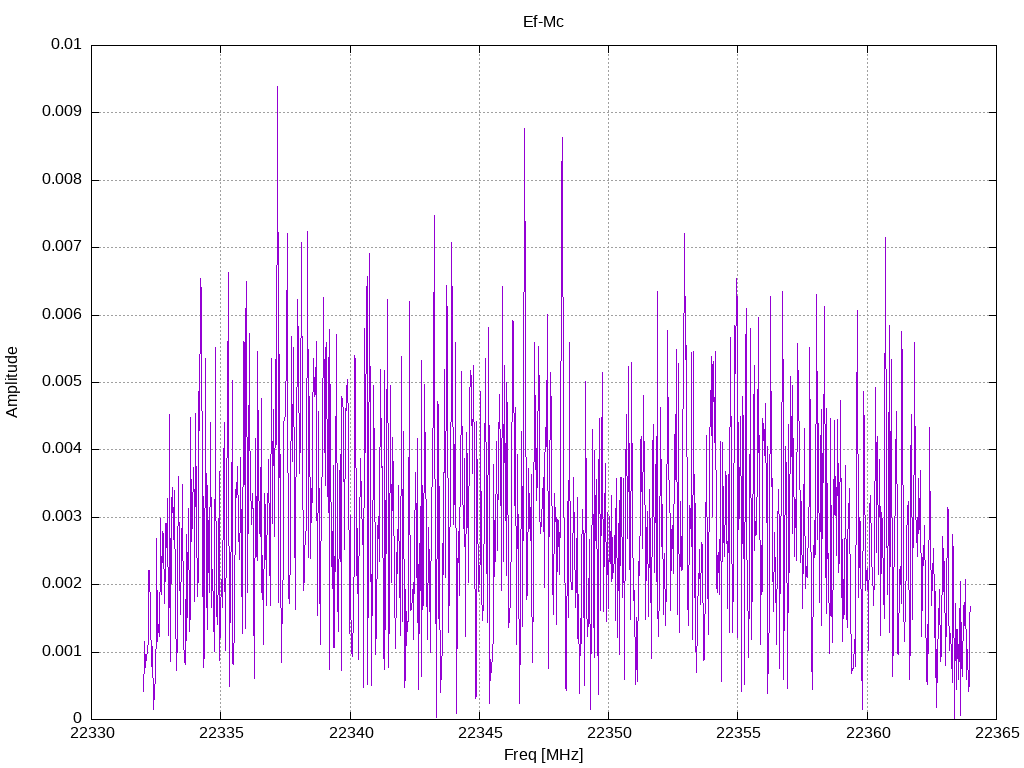Viewport: 1024px width, 768px height.
Task: Click the 'Freq [MHz]' x-axis label
Action: pyautogui.click(x=543, y=754)
